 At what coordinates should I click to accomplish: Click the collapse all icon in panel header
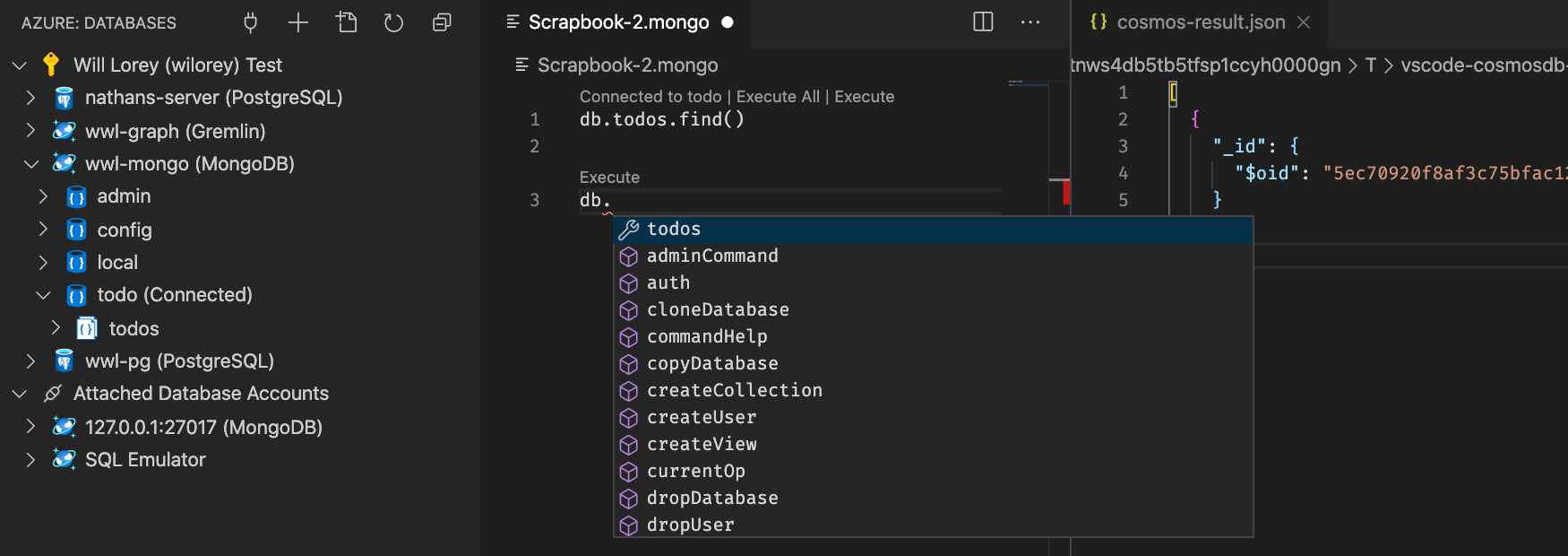coord(442,22)
